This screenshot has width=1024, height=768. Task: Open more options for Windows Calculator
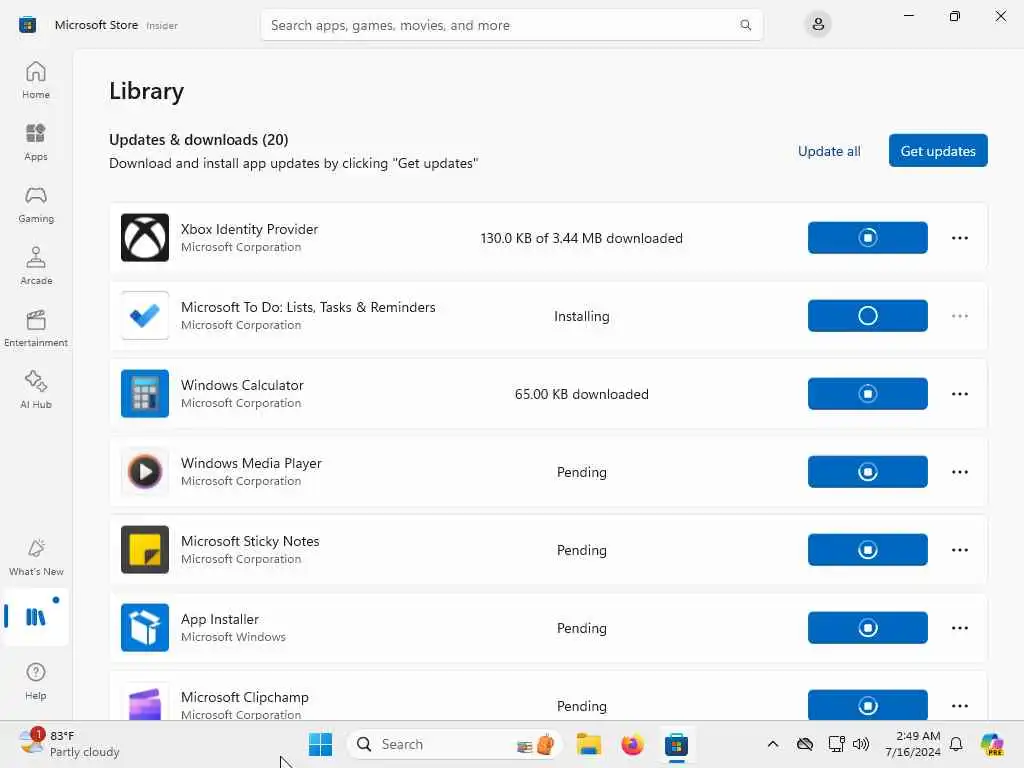[x=959, y=394]
